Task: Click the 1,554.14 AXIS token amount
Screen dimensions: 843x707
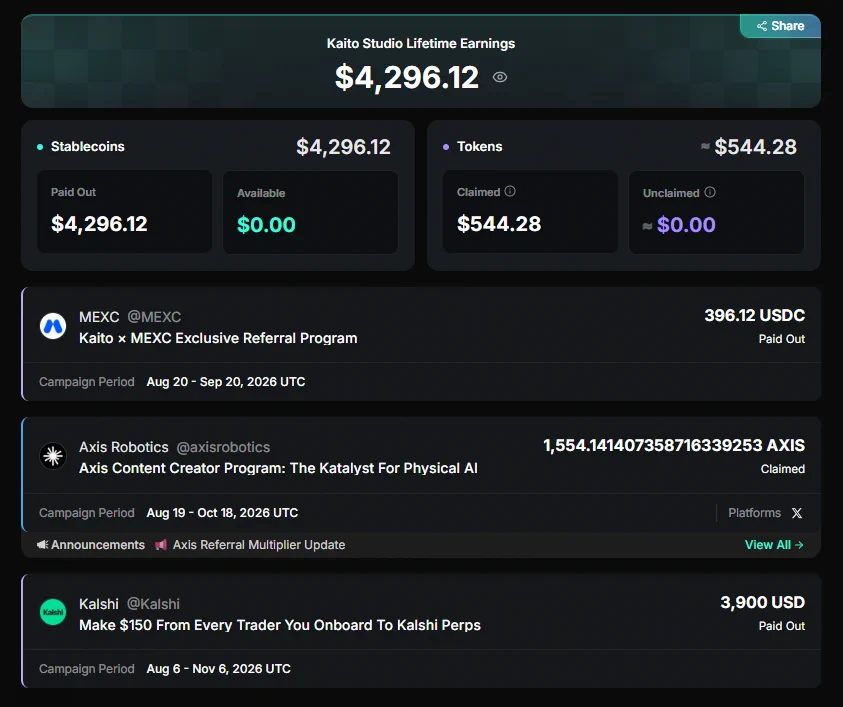Action: 674,446
